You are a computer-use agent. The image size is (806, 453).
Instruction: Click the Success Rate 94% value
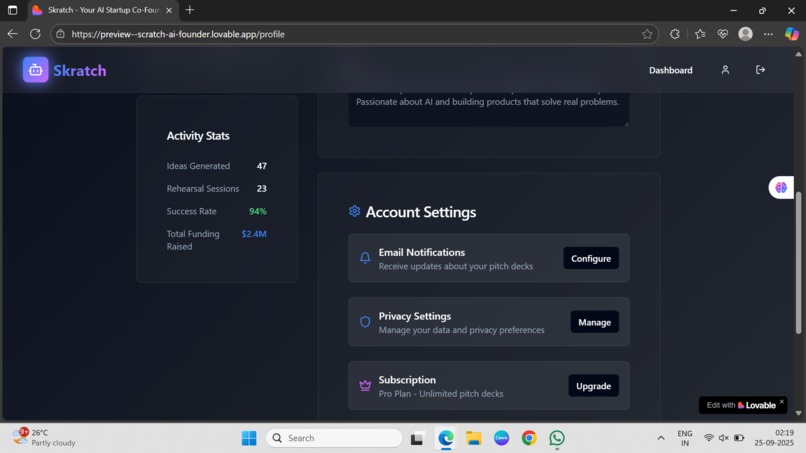(x=258, y=211)
